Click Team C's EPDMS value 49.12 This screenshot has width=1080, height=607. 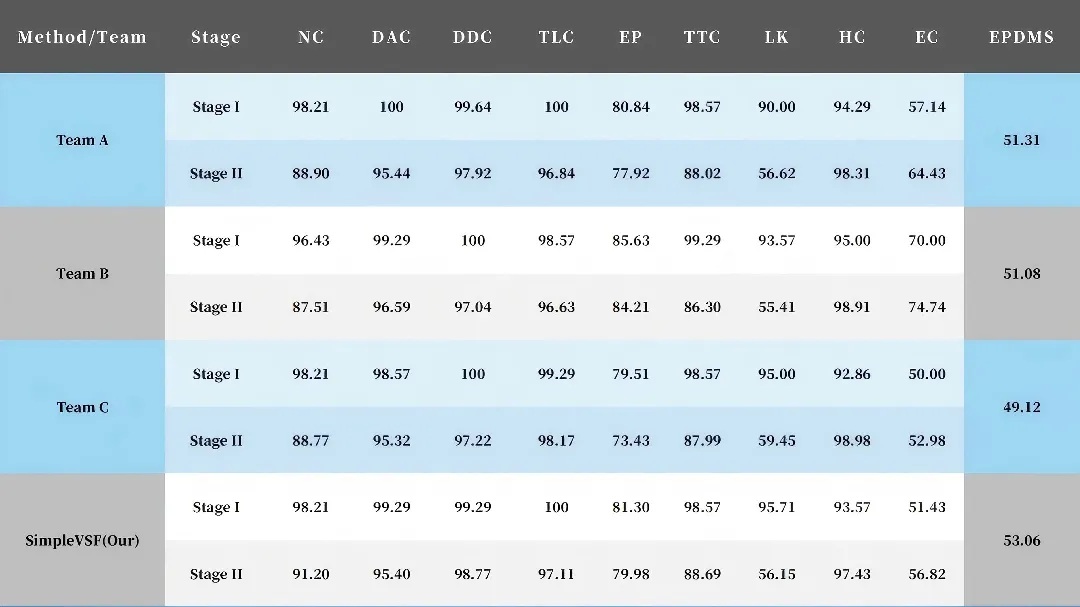(x=1021, y=407)
